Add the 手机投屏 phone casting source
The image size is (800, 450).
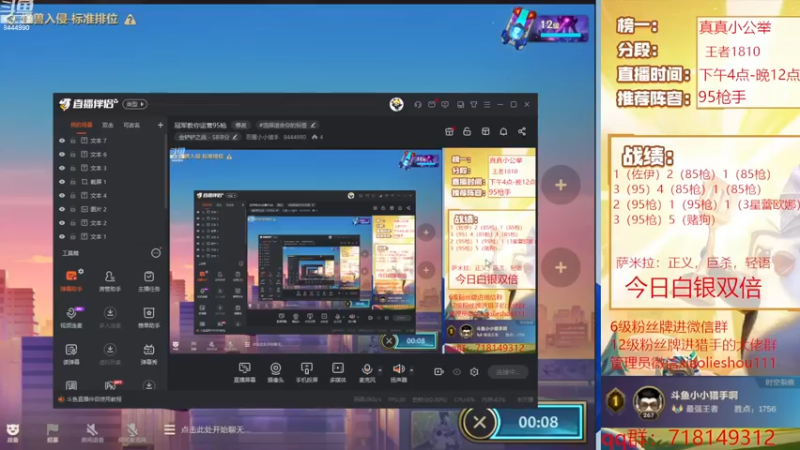307,372
